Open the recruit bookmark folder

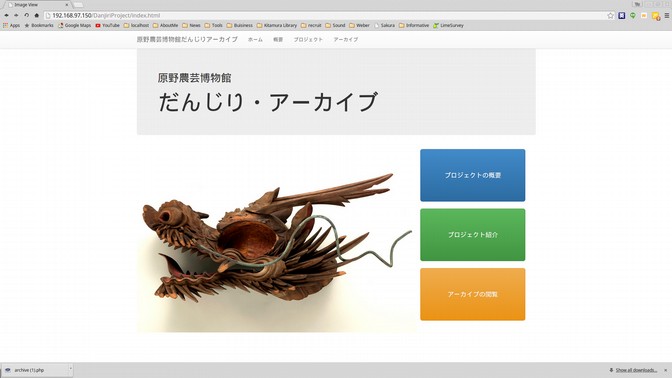point(311,25)
